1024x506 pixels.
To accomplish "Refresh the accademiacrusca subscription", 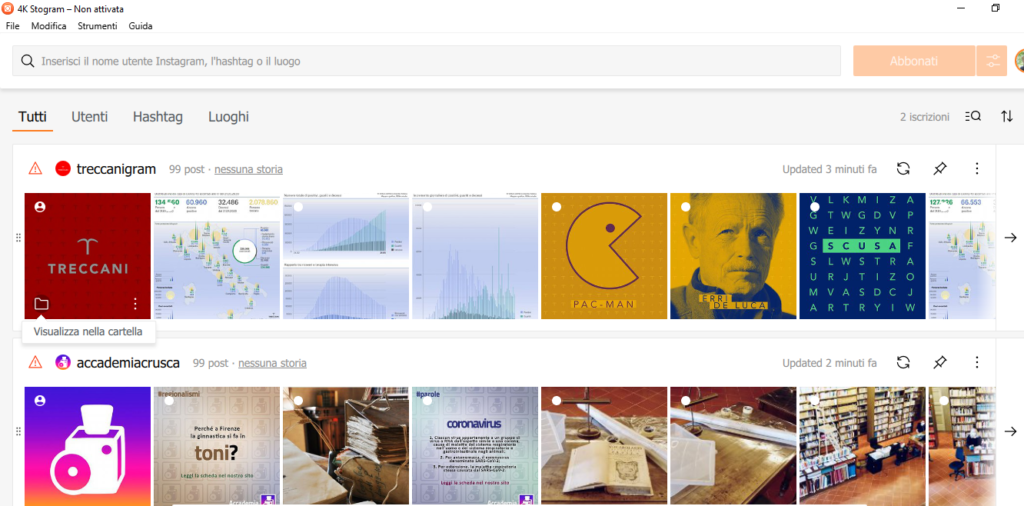I will pyautogui.click(x=903, y=362).
